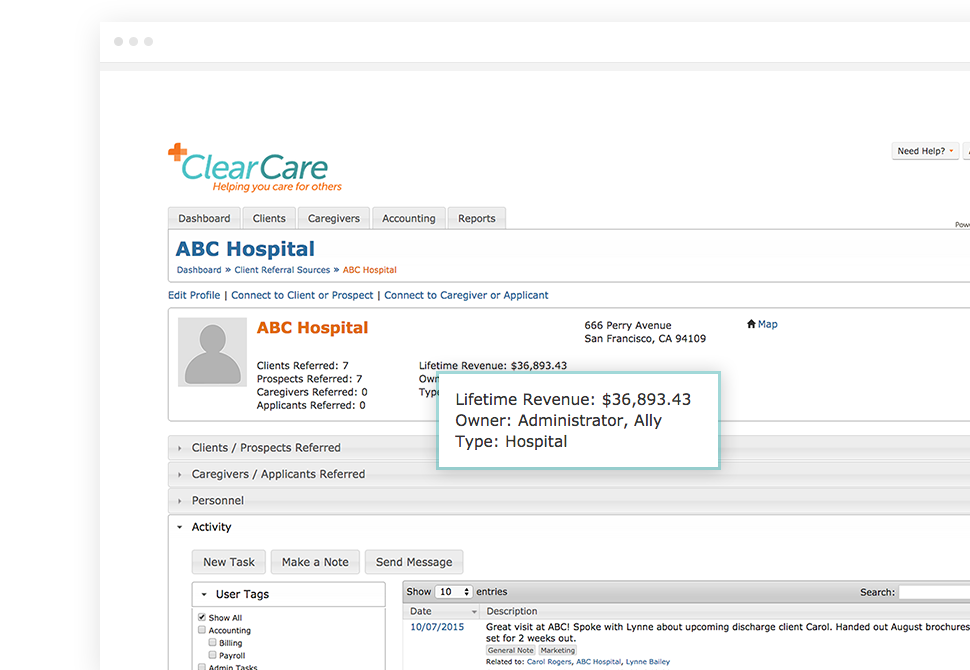Sort by the Date column header

coord(442,611)
